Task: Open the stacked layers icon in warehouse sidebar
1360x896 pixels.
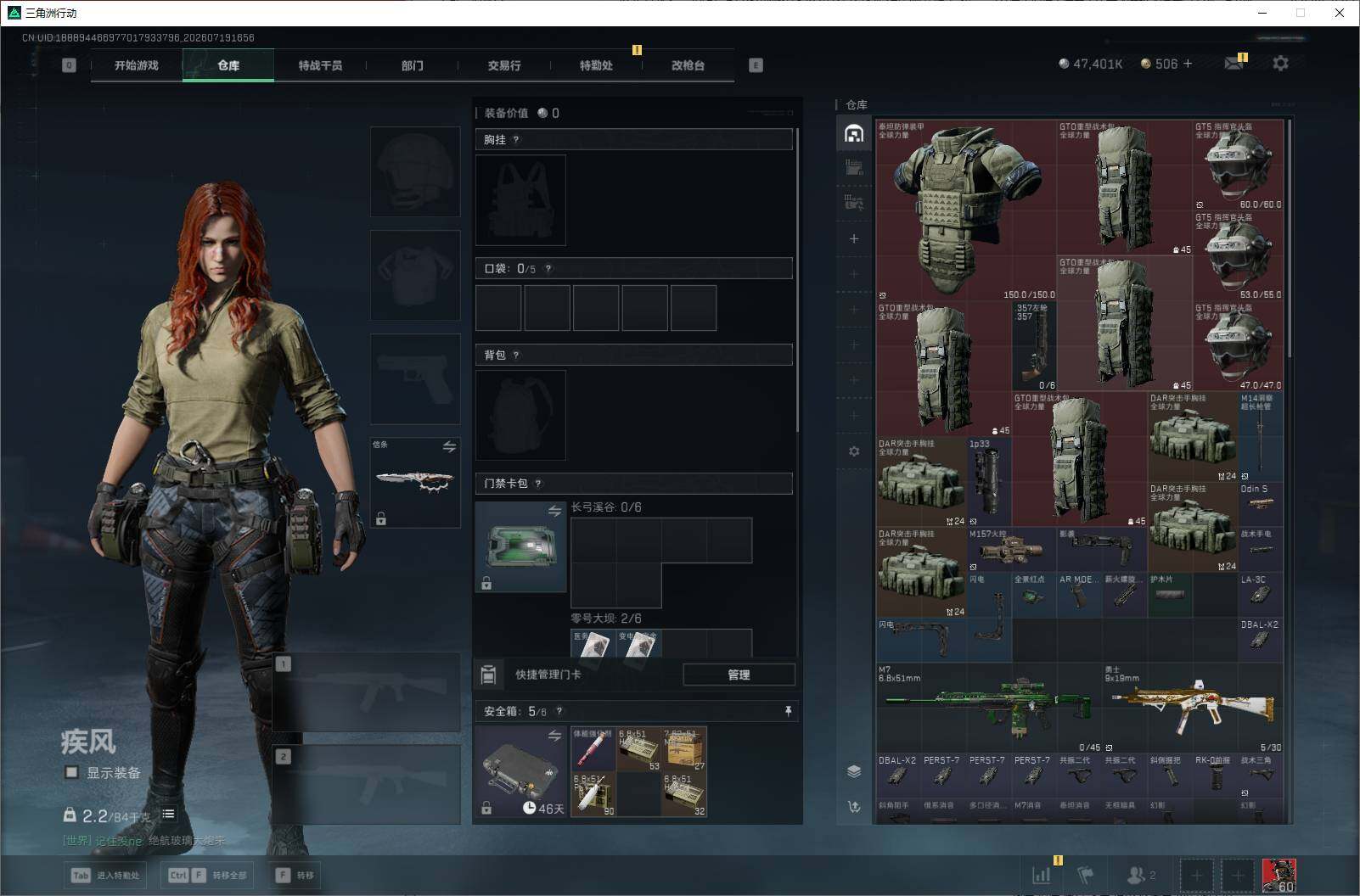Action: 854,771
